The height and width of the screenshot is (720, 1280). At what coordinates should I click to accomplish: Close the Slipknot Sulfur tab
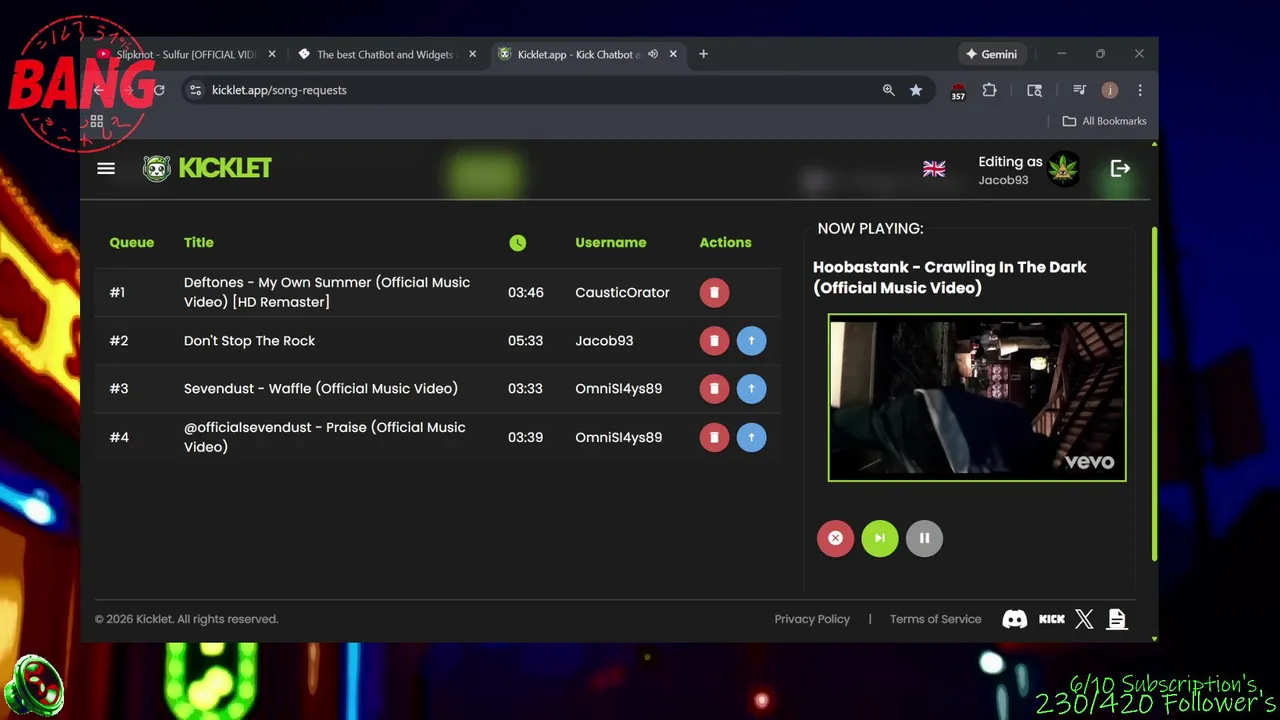coord(272,54)
